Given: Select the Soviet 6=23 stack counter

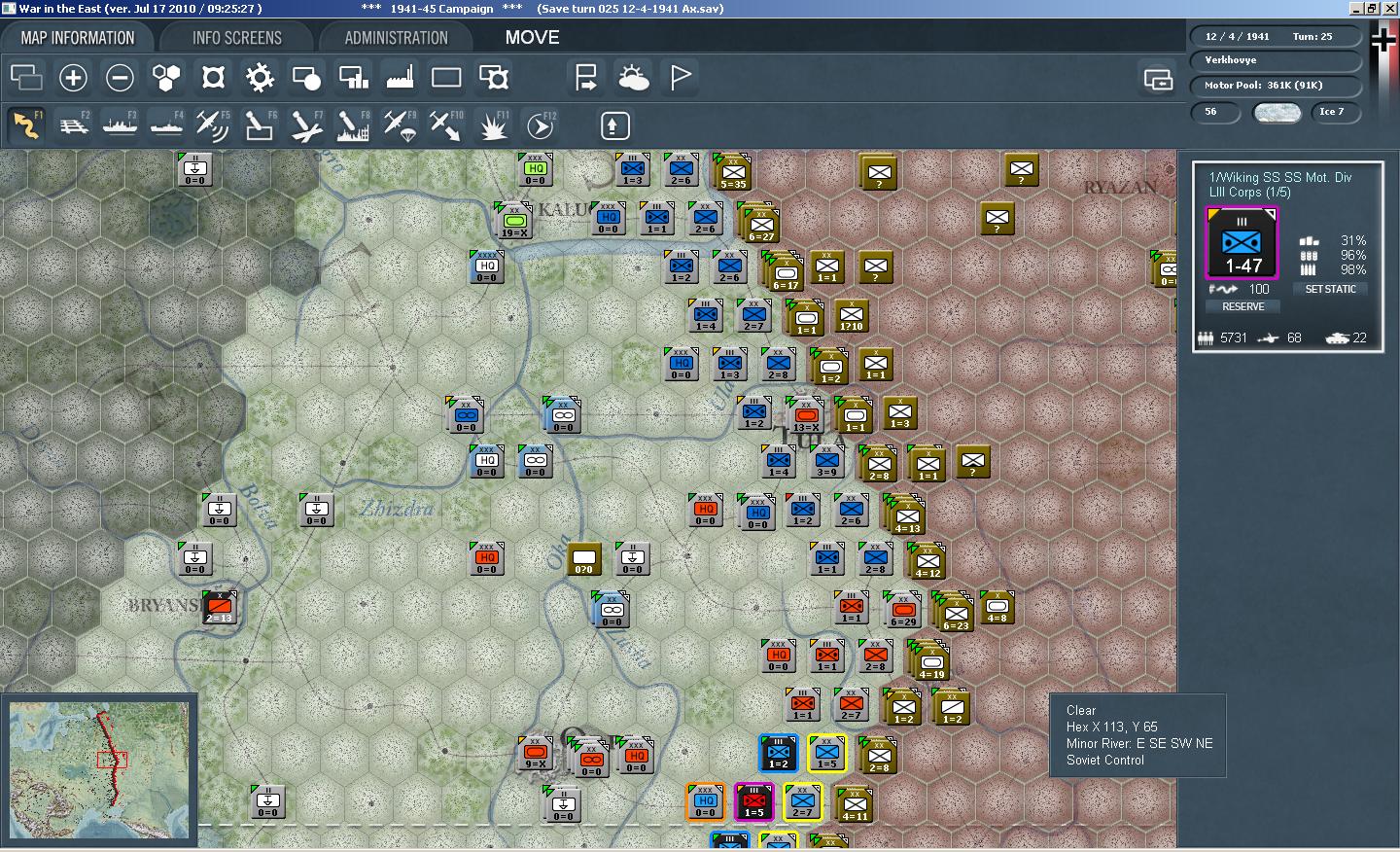Looking at the screenshot, I should coord(954,612).
